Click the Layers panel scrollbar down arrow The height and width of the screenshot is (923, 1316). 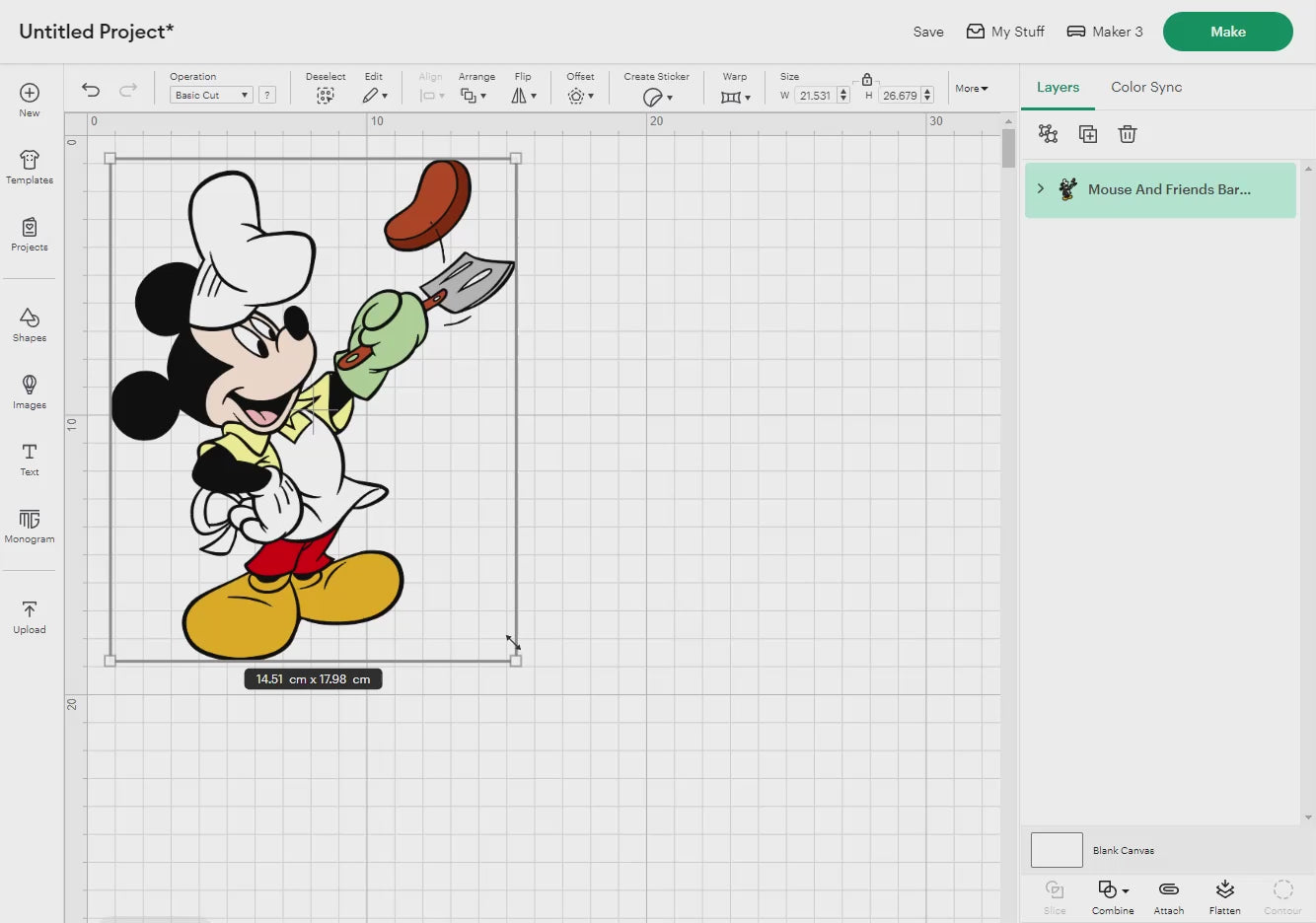pos(1308,817)
